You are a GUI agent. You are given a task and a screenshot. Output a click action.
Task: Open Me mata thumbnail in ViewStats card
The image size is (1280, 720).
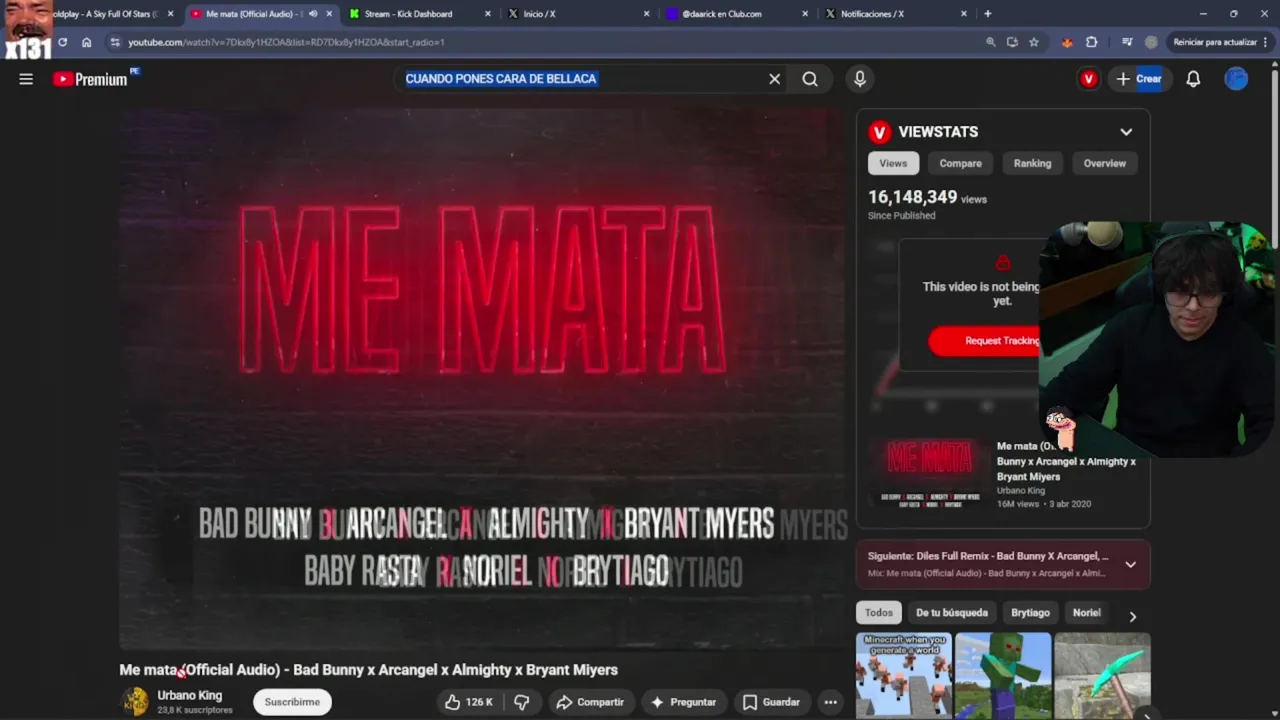click(929, 473)
